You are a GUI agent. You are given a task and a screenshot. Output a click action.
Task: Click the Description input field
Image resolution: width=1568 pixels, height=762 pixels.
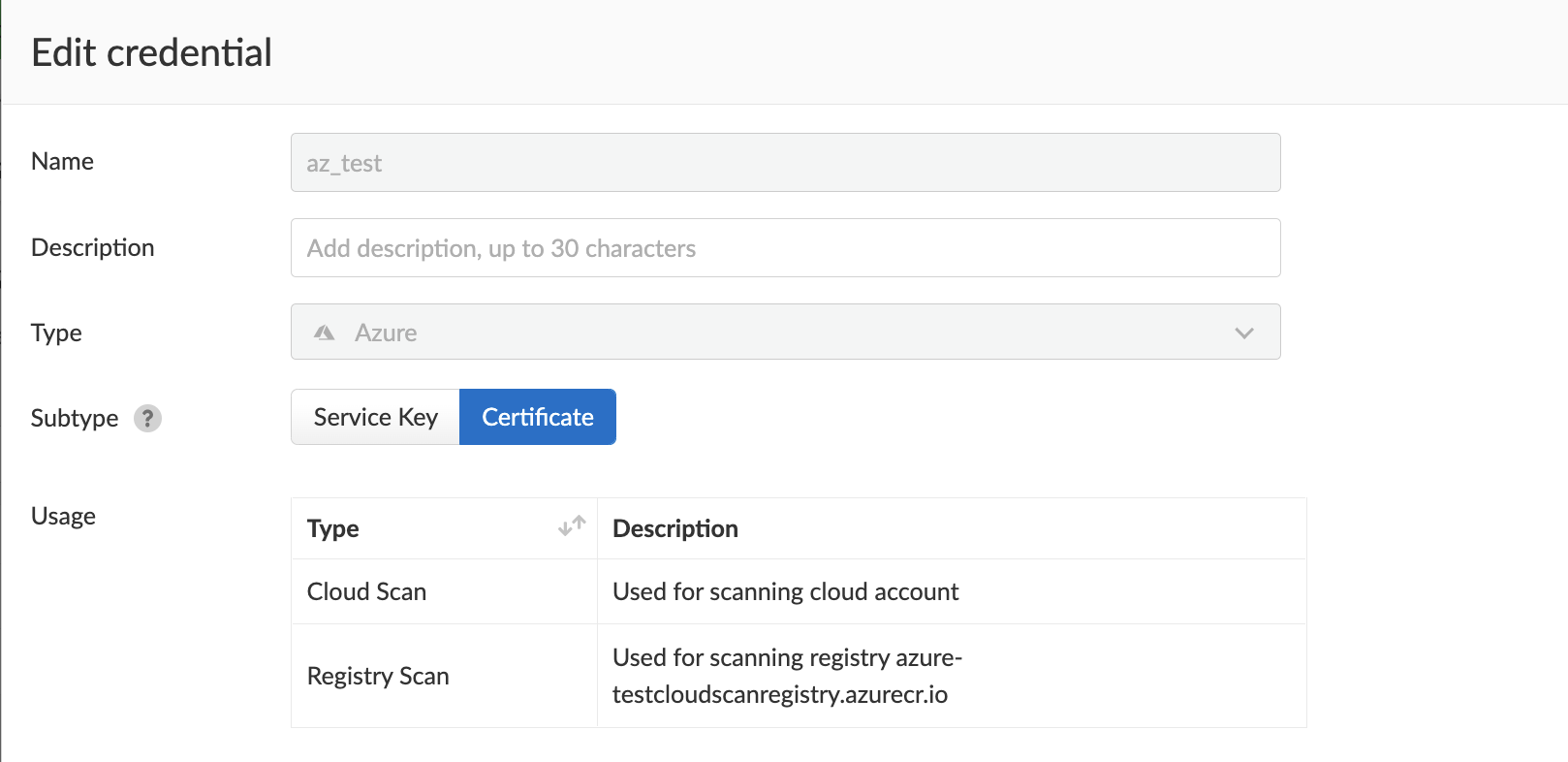(785, 247)
